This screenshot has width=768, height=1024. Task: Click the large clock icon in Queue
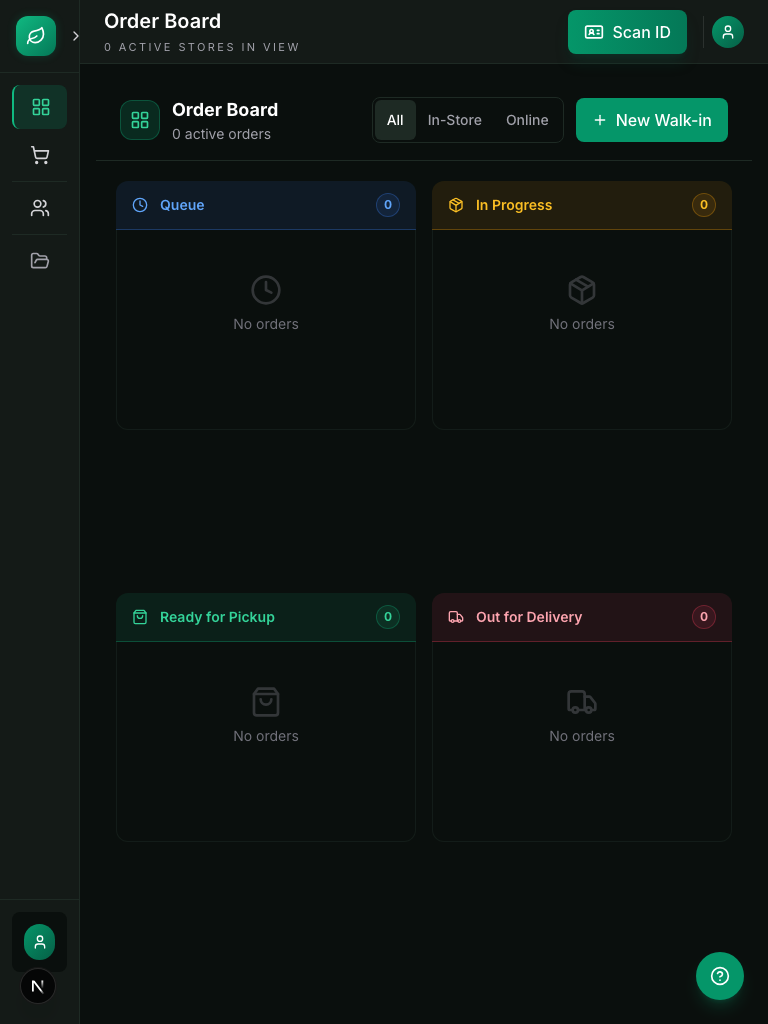pyautogui.click(x=266, y=290)
